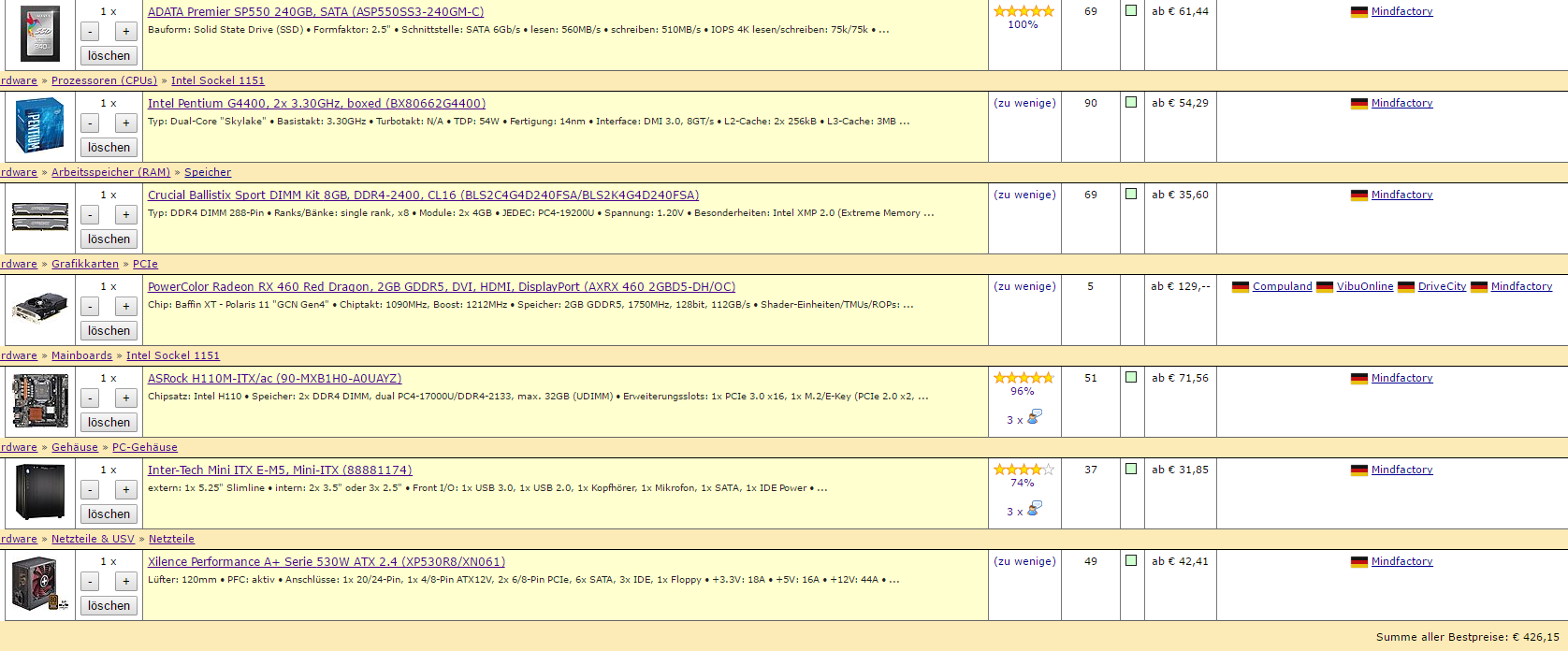Go to Mainboards category breadcrumb

tap(81, 355)
